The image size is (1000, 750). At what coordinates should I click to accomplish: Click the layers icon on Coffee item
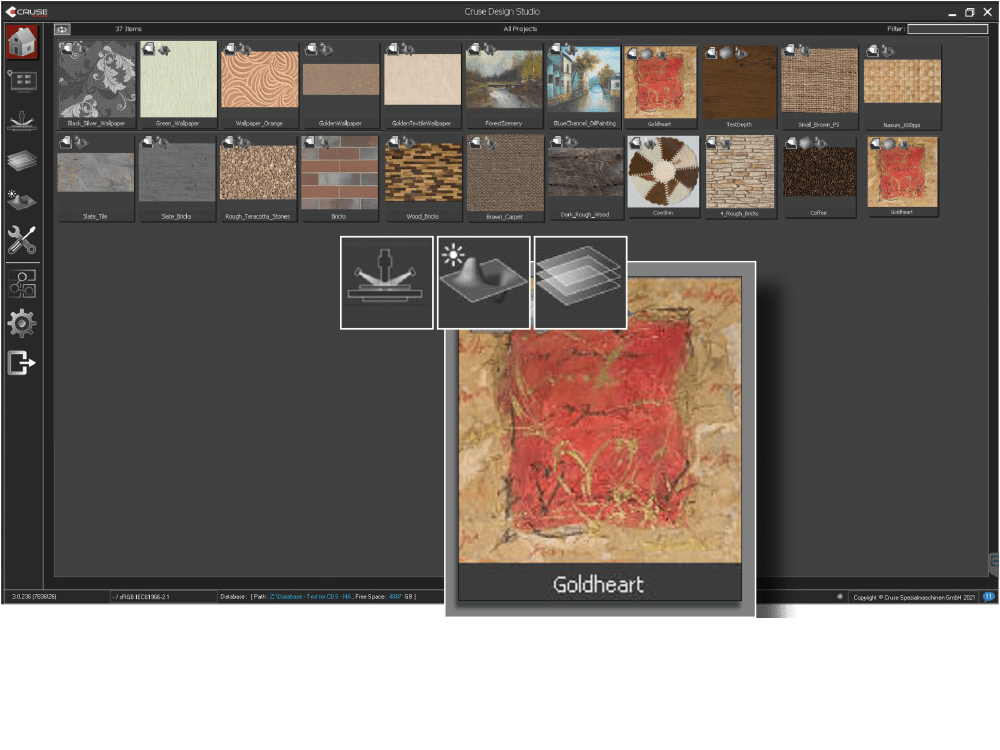tap(805, 143)
